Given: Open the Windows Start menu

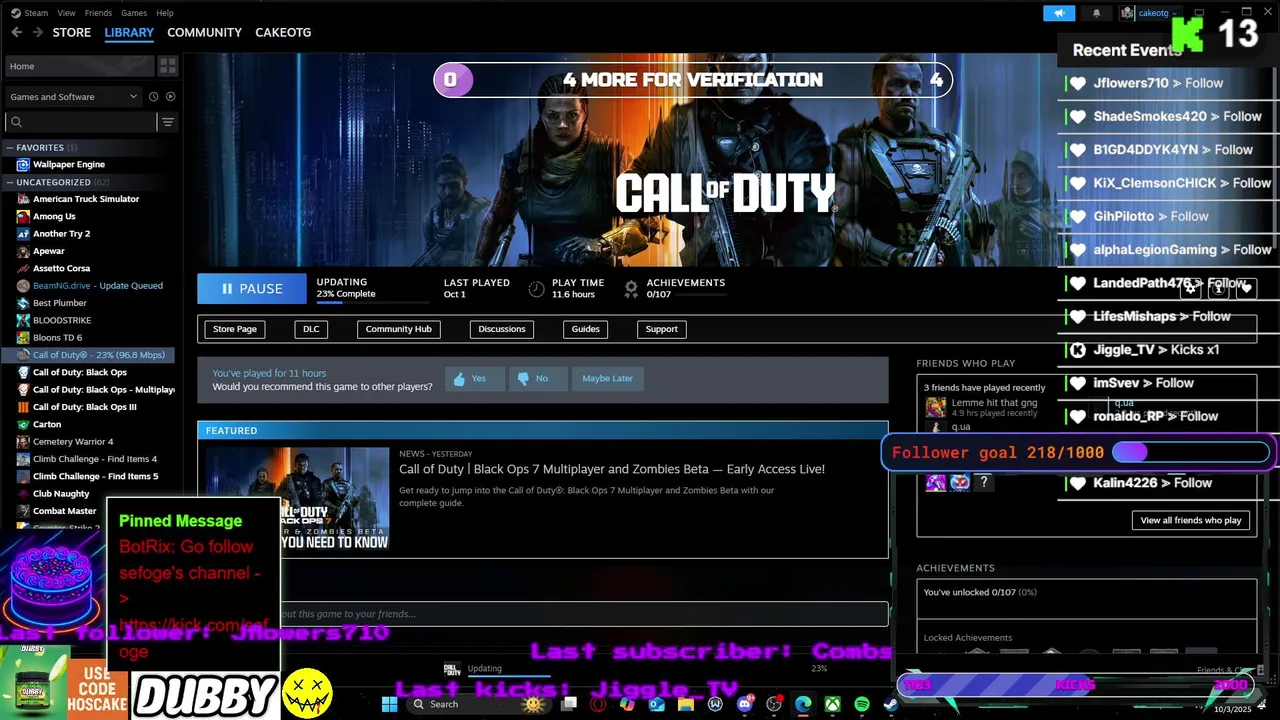Looking at the screenshot, I should pyautogui.click(x=389, y=704).
